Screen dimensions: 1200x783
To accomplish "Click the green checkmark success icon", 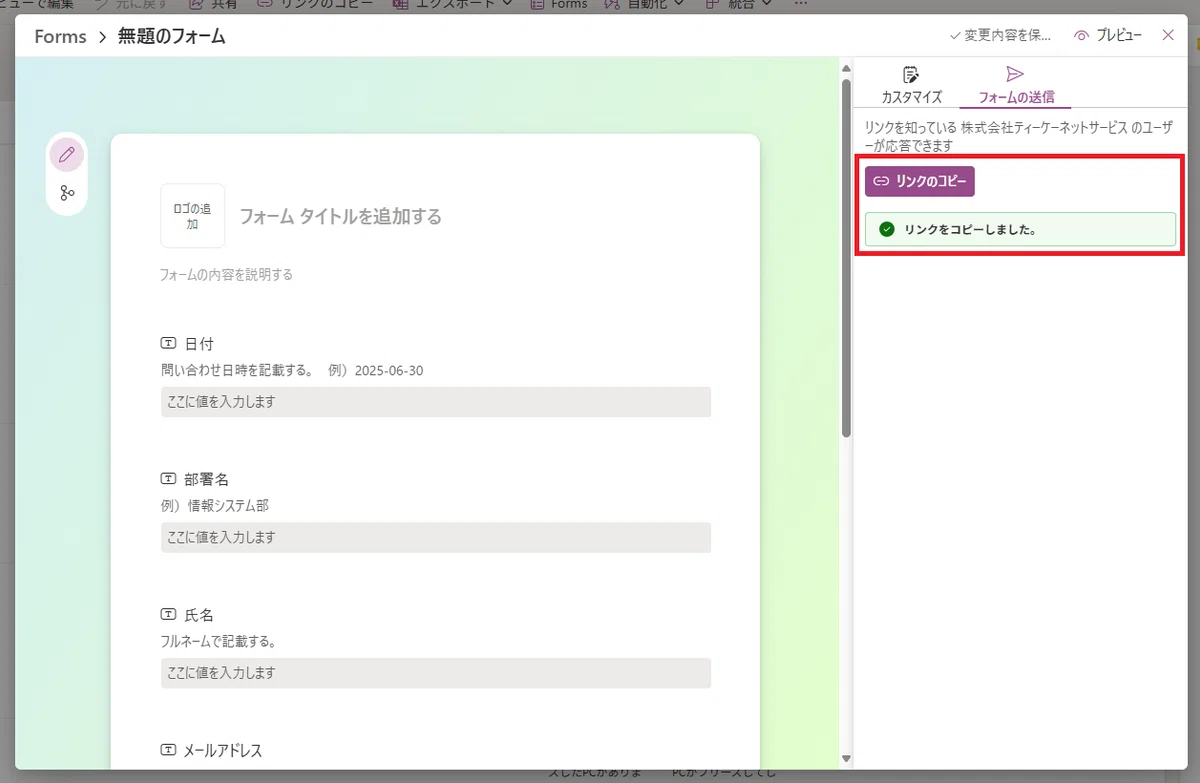I will pyautogui.click(x=886, y=229).
